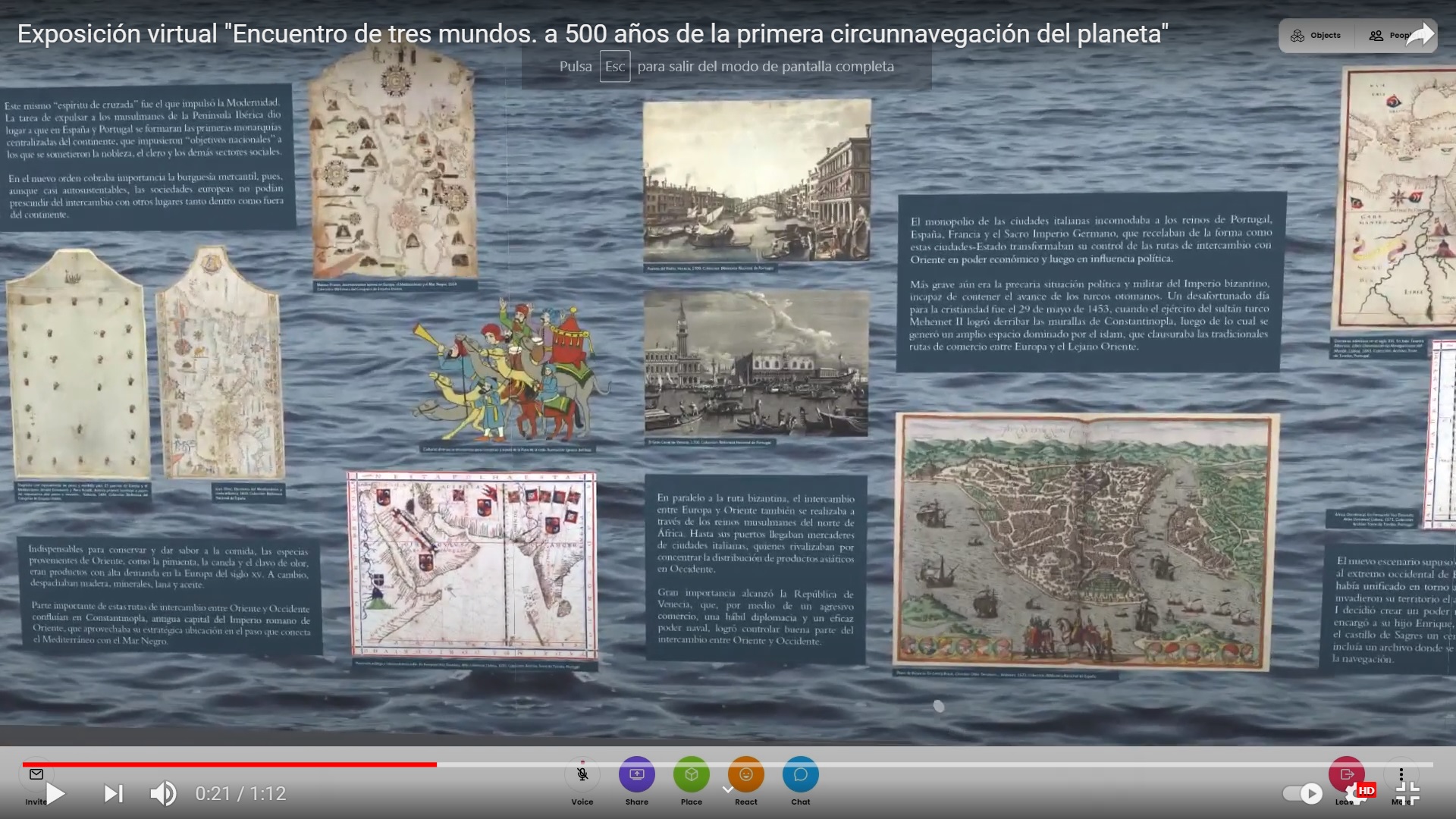
Task: Open the React emoji button
Action: 746,774
